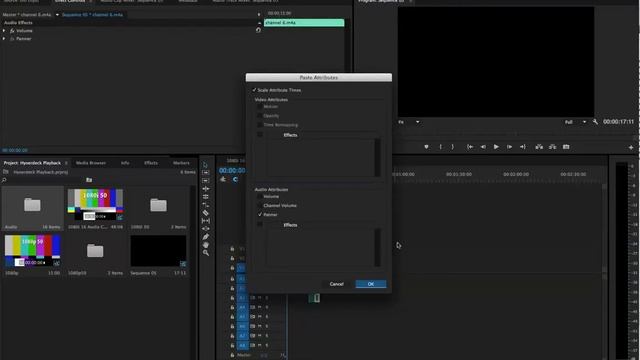
Task: Check the Volume audio attribute
Action: (x=260, y=196)
